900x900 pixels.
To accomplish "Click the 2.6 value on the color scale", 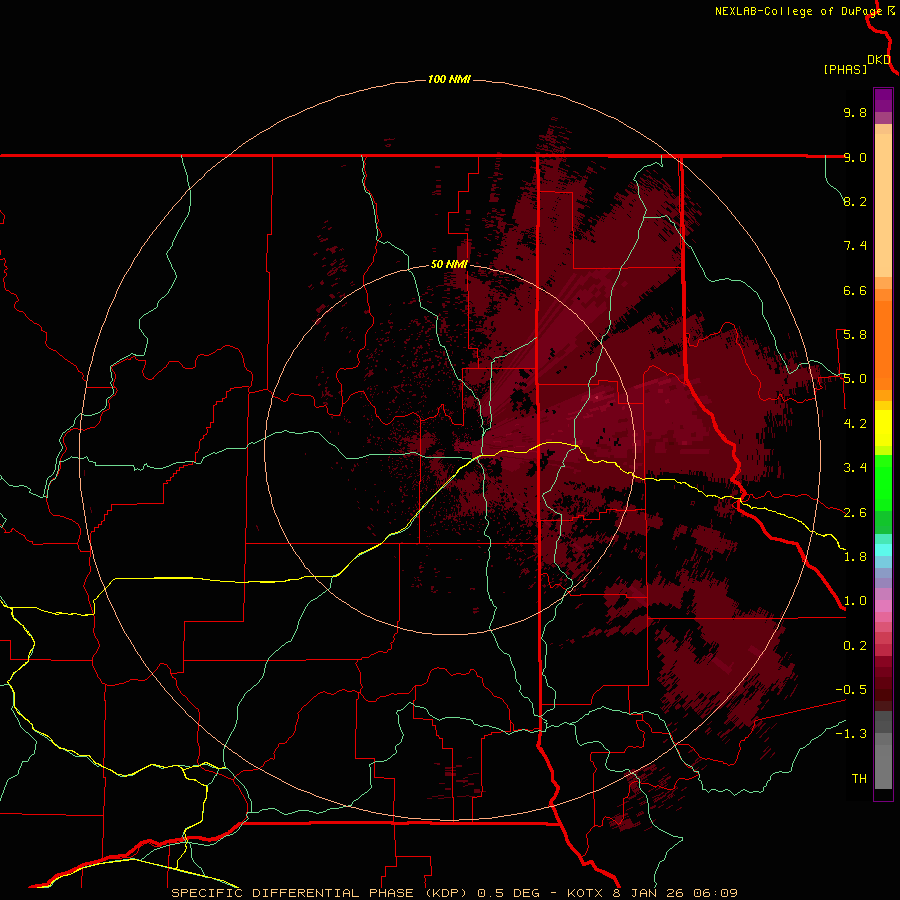I will pos(855,513).
